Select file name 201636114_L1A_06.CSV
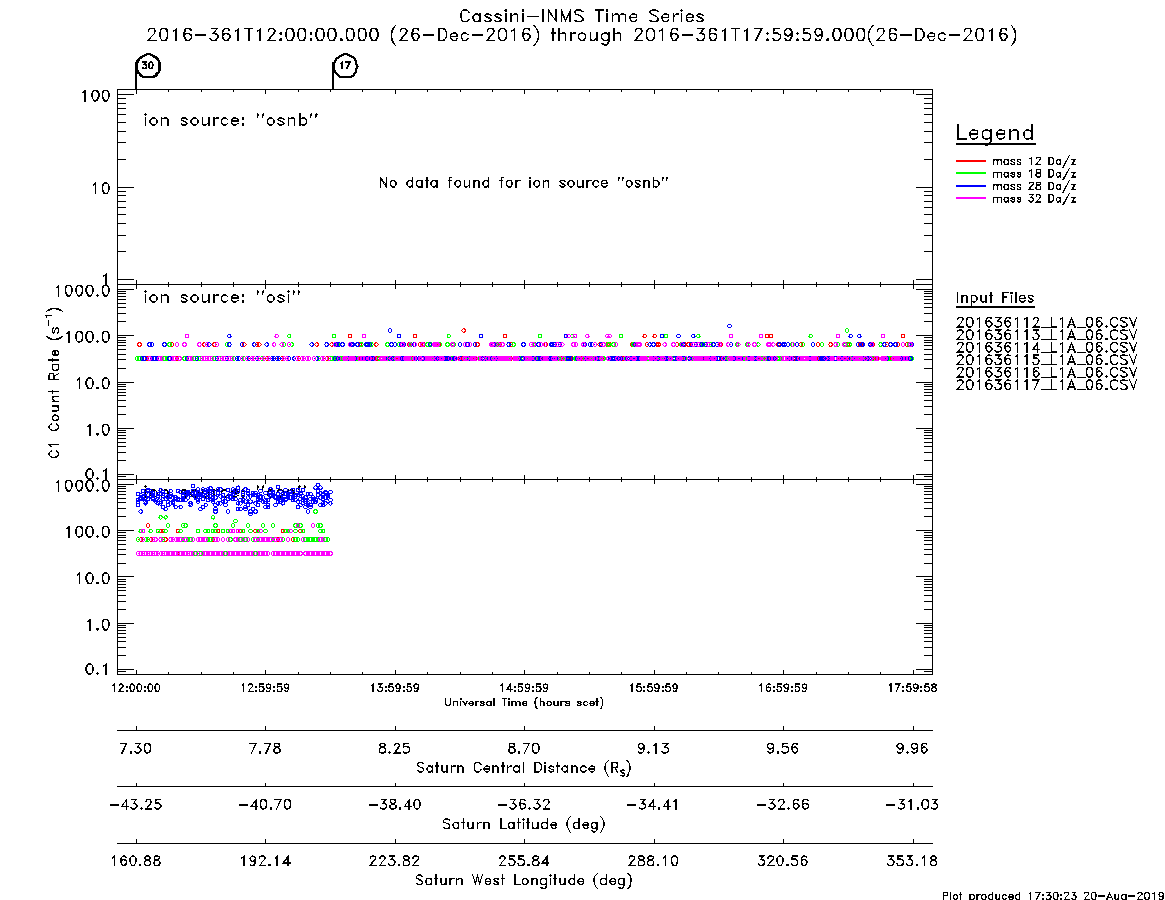The image size is (1165, 900). pos(1046,348)
